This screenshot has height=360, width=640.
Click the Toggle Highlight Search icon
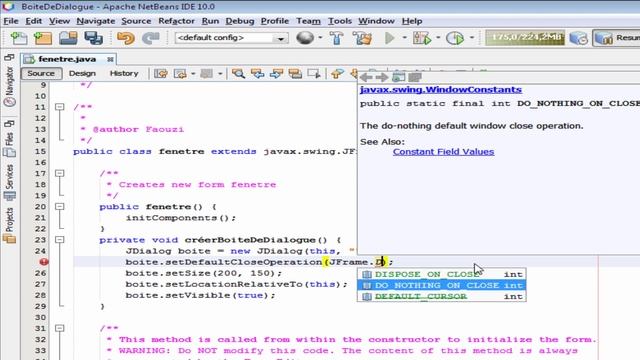point(295,73)
